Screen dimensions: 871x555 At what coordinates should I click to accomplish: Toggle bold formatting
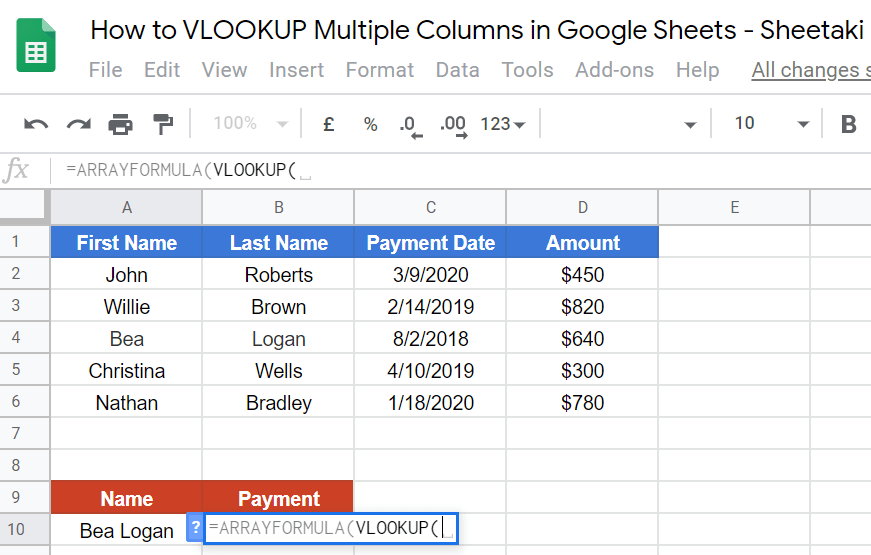click(x=848, y=124)
